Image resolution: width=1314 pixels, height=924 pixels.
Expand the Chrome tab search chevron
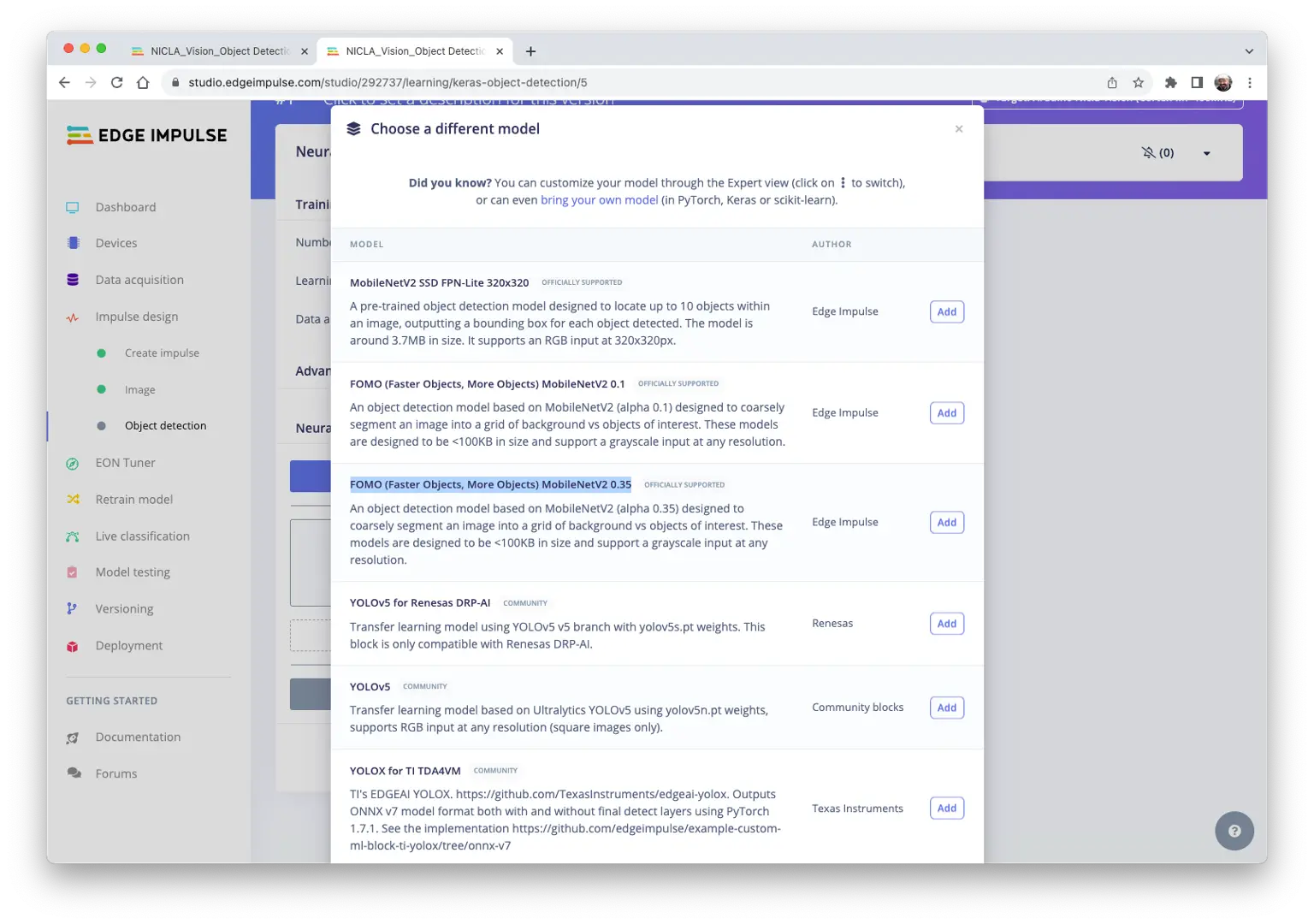[1249, 51]
